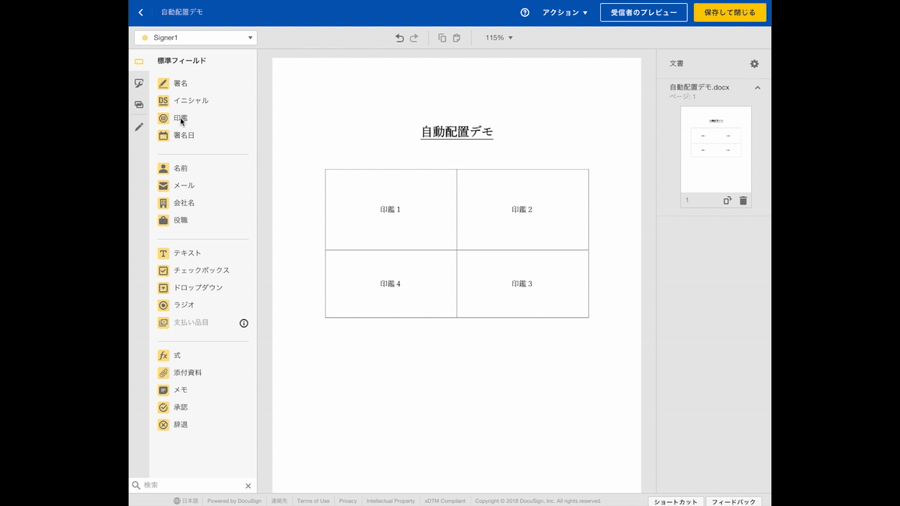Select the standard fields sidebar tab
Viewport: 900px width, 506px height.
point(139,61)
